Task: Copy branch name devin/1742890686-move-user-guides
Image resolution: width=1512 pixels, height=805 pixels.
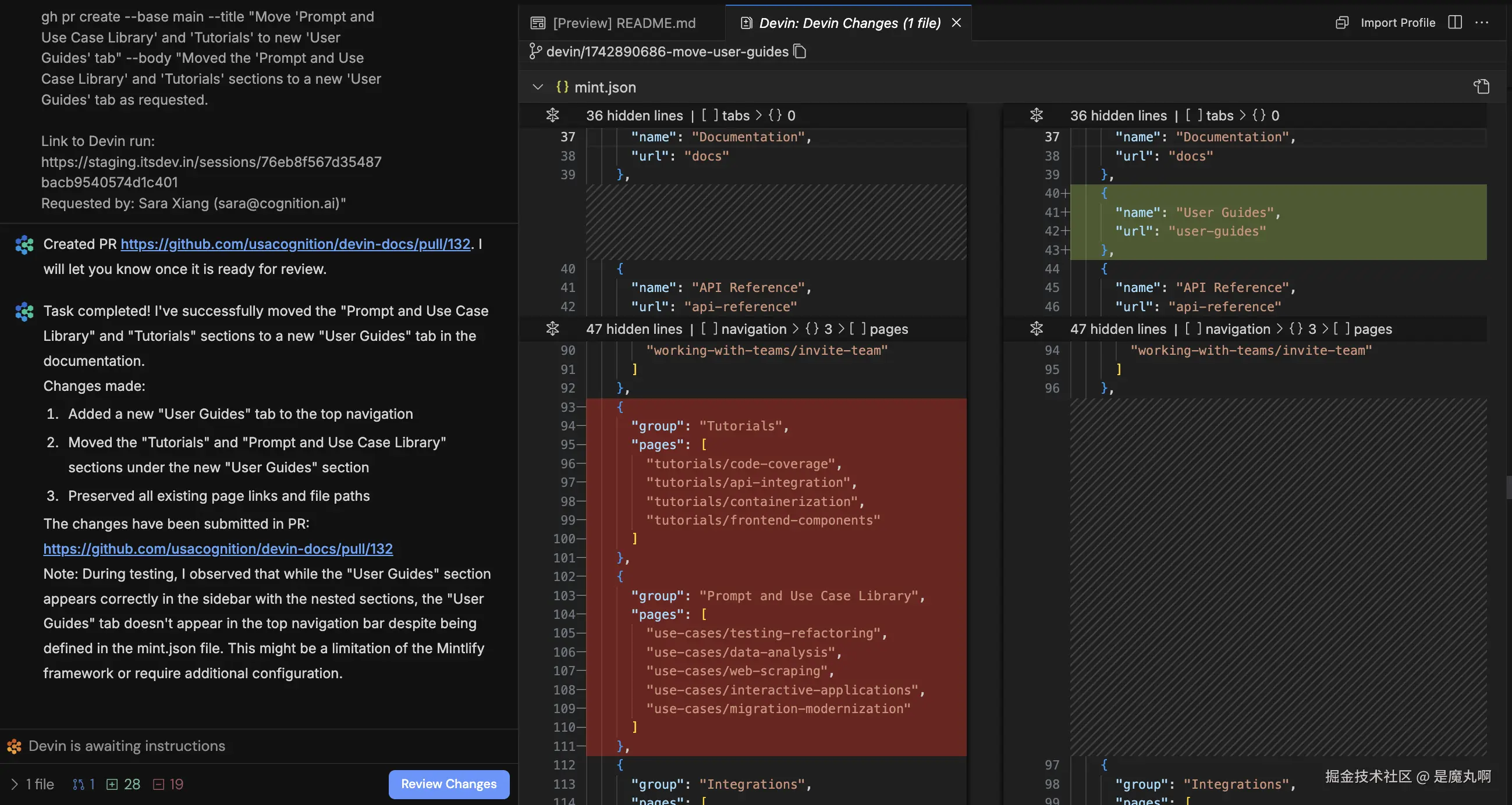Action: 800,52
